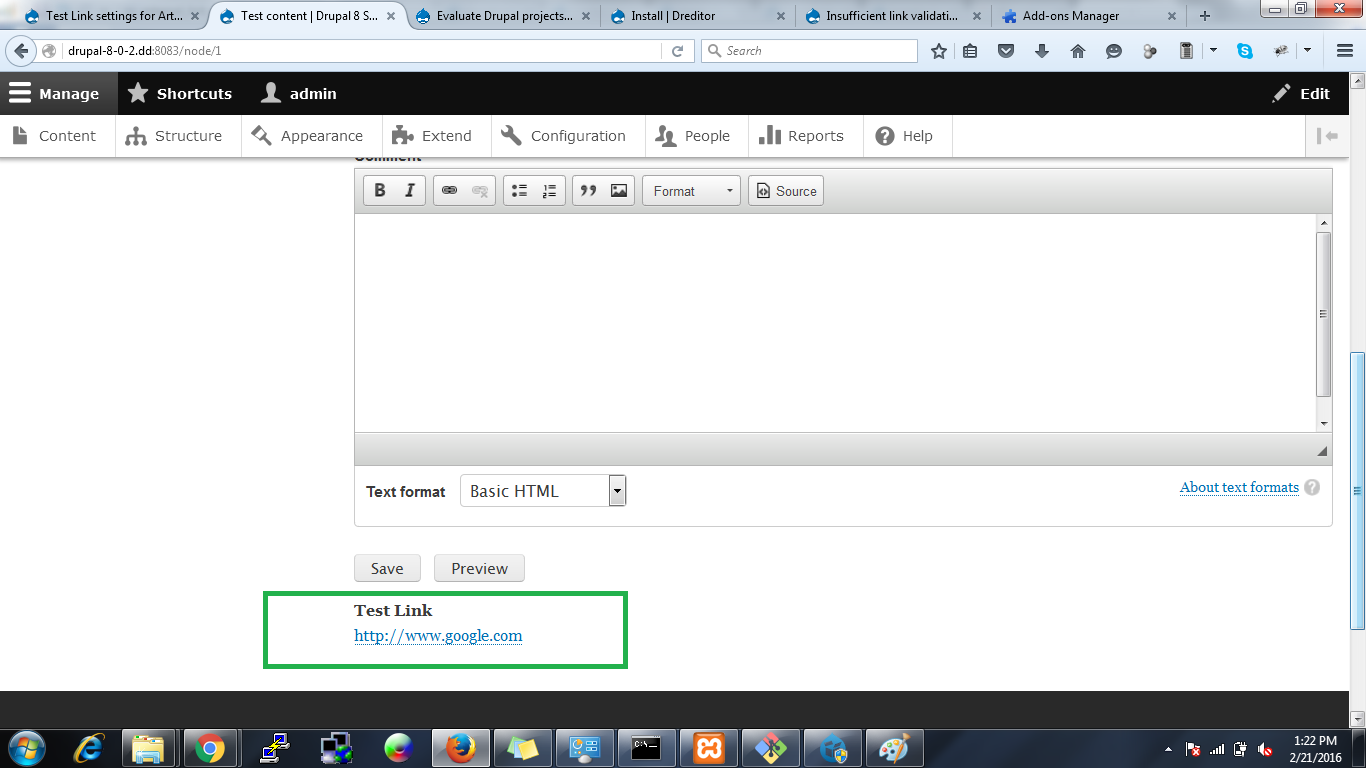This screenshot has width=1366, height=768.
Task: Open the image insert dialog
Action: 617,189
